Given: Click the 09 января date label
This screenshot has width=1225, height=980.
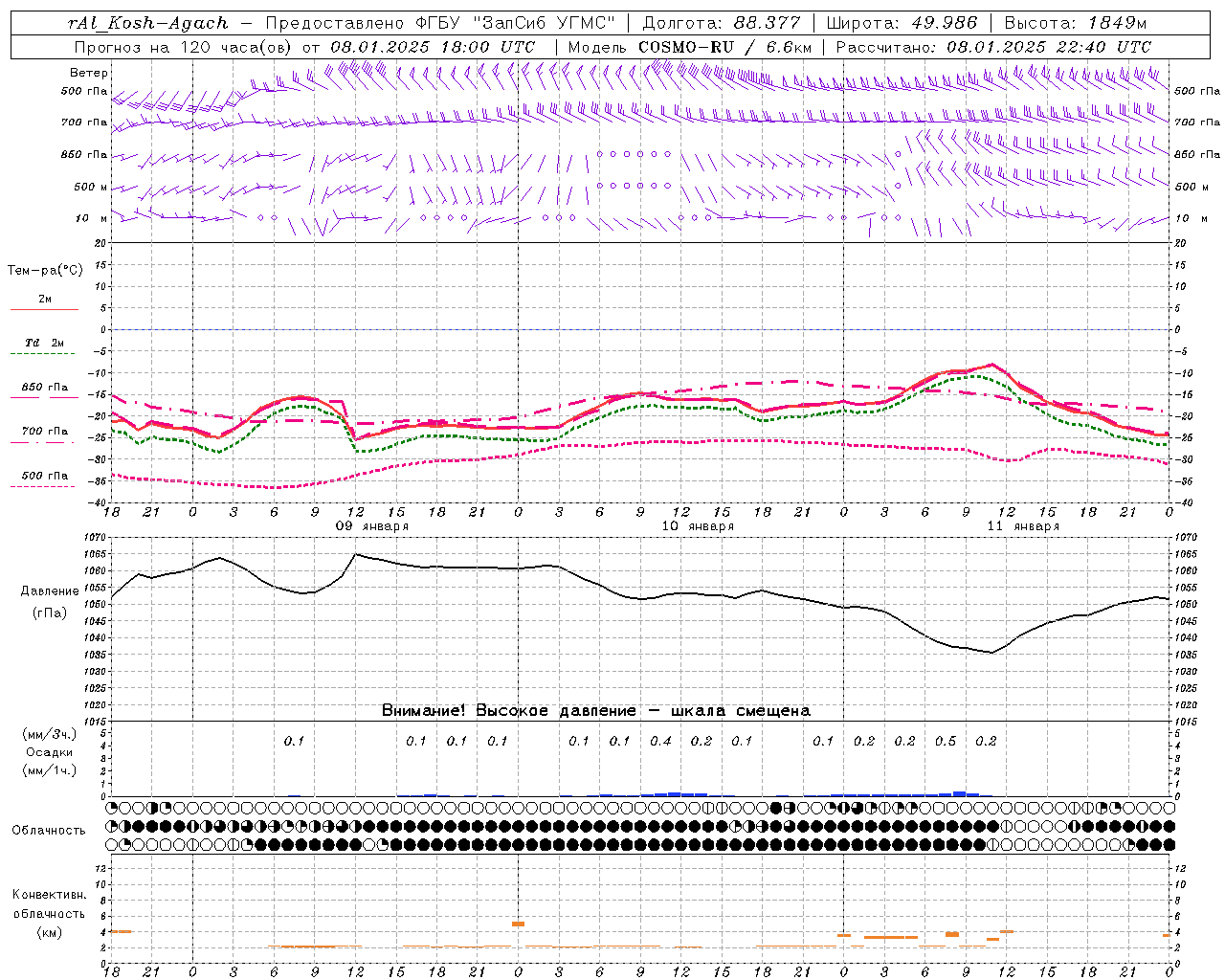Looking at the screenshot, I should pos(371,526).
